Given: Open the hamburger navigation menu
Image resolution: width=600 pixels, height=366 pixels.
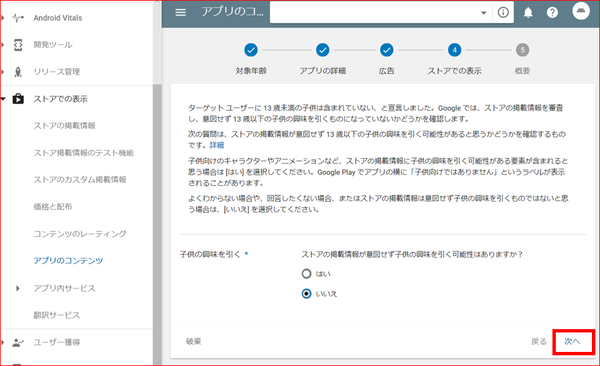Looking at the screenshot, I should point(180,13).
